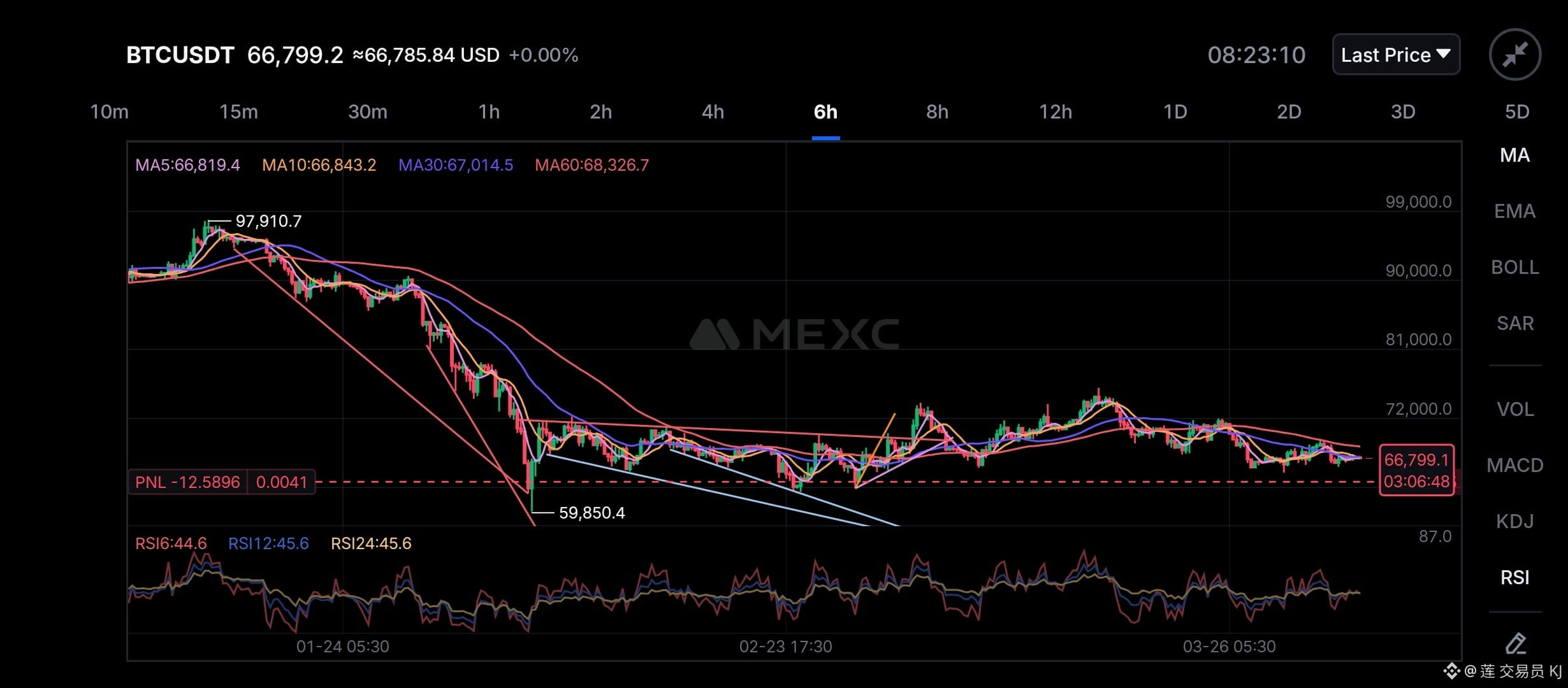Click the PNL -12.5896 position tag
The height and width of the screenshot is (688, 1568).
(x=187, y=482)
